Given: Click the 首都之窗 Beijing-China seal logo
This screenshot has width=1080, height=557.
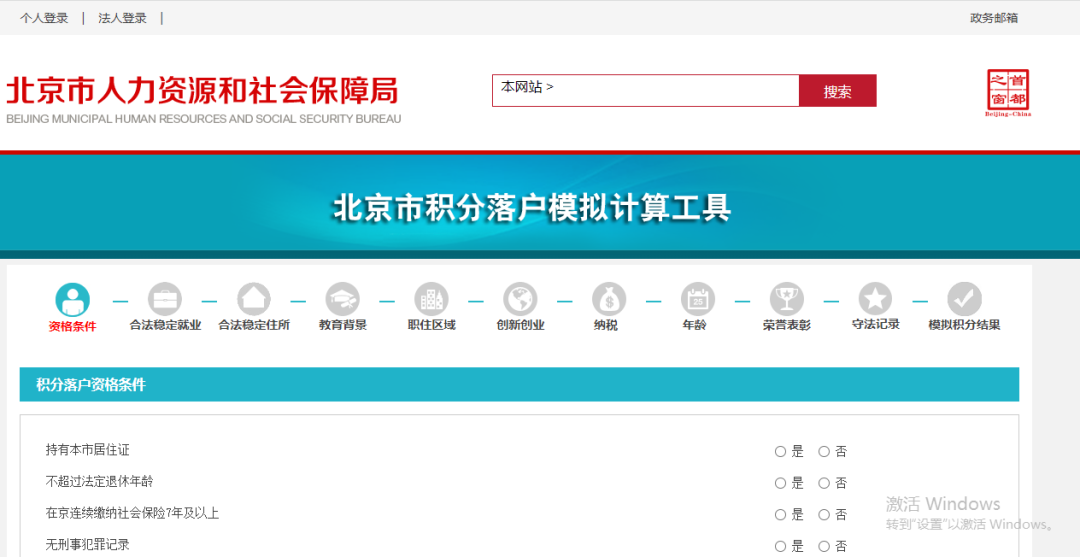Looking at the screenshot, I should tap(1008, 93).
